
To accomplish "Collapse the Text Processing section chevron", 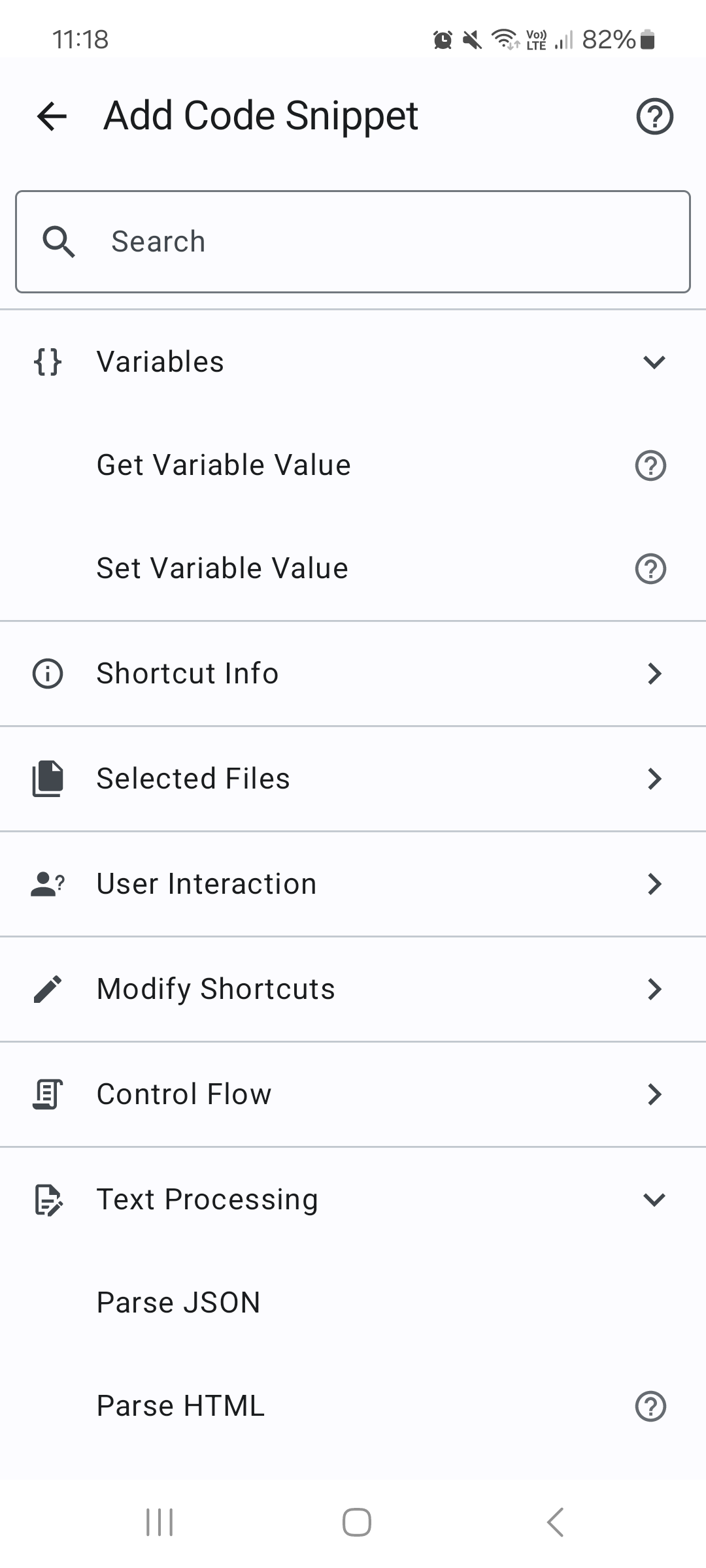I will (x=654, y=1200).
